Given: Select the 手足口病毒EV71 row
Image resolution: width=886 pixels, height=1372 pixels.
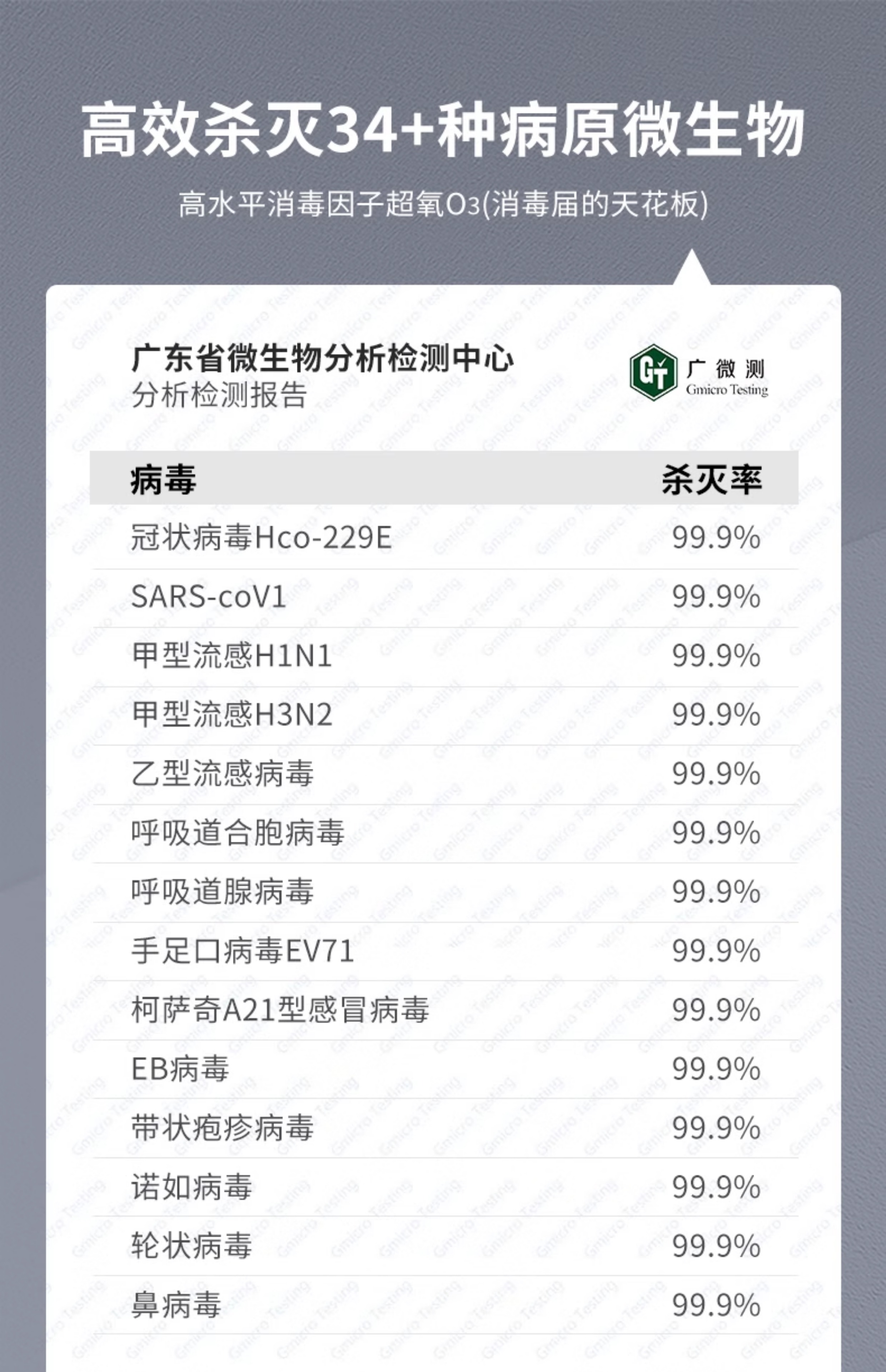Looking at the screenshot, I should click(x=445, y=951).
